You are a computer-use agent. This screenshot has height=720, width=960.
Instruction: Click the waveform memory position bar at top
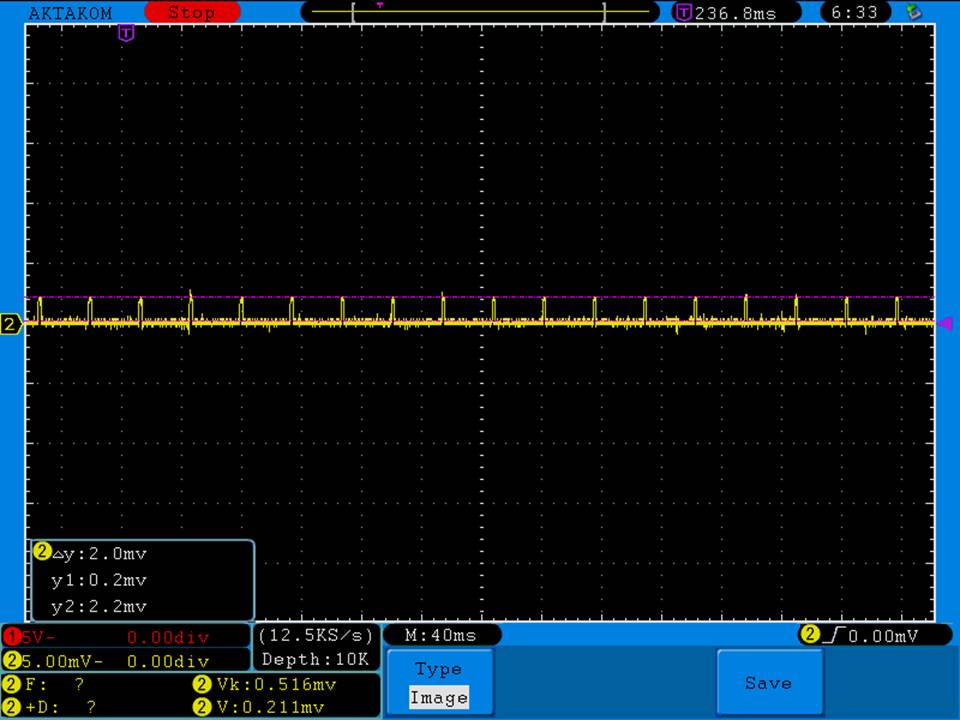pos(479,12)
